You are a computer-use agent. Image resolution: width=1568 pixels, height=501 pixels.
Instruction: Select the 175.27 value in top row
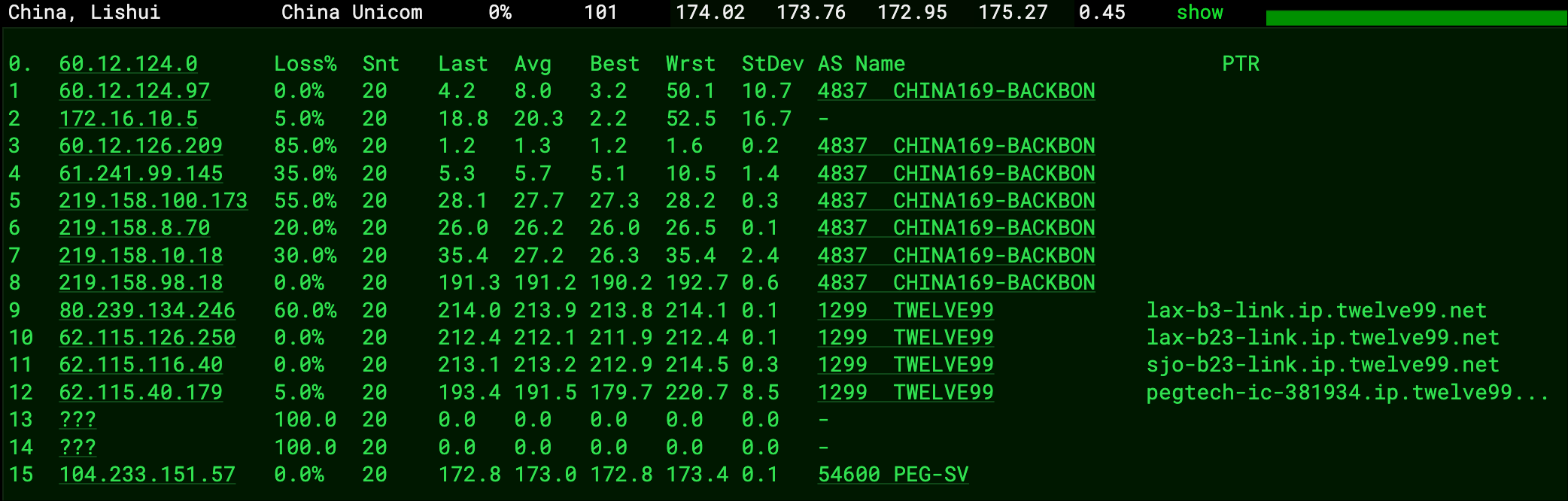click(x=1013, y=13)
